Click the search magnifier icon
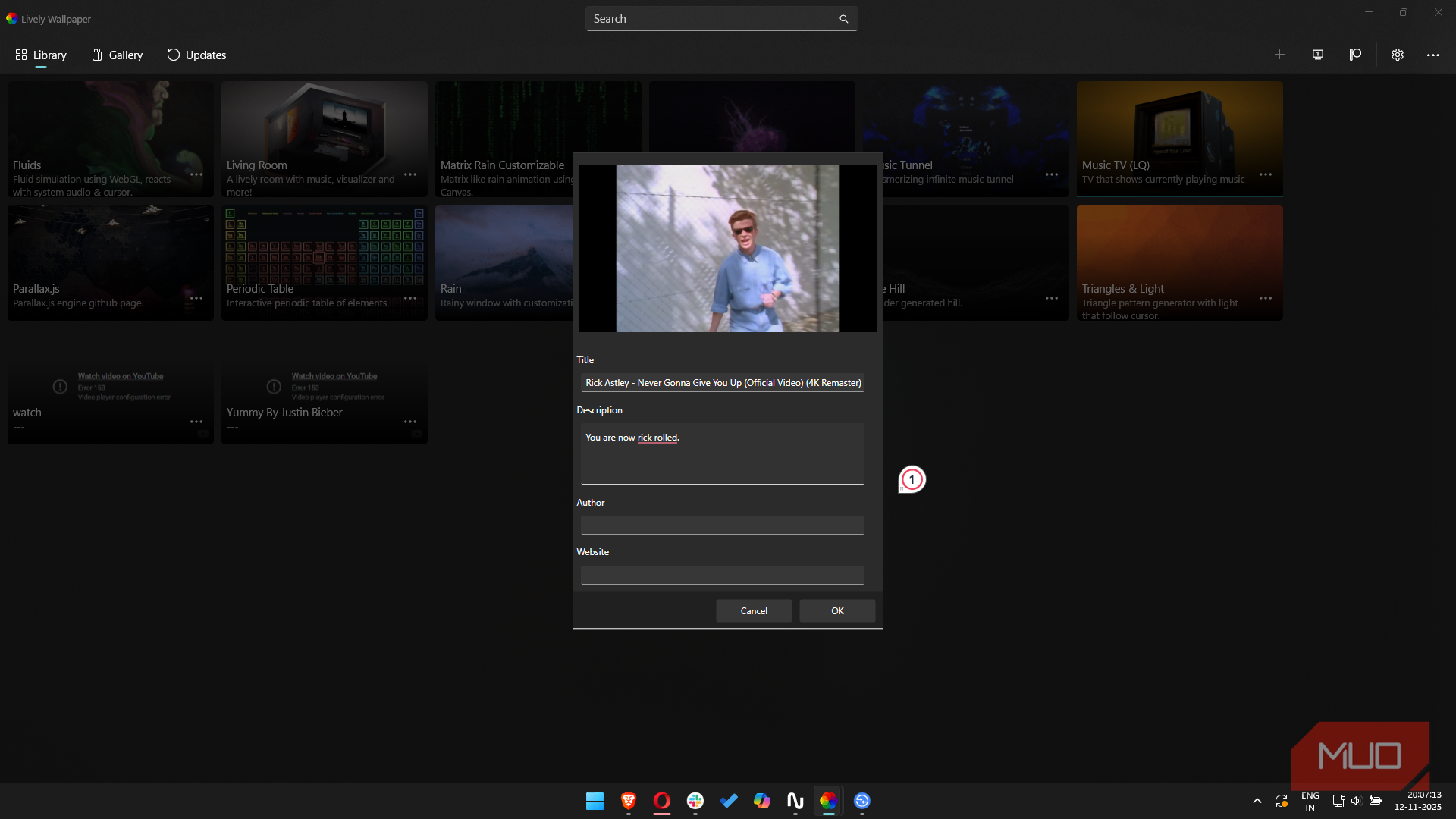 tap(843, 19)
